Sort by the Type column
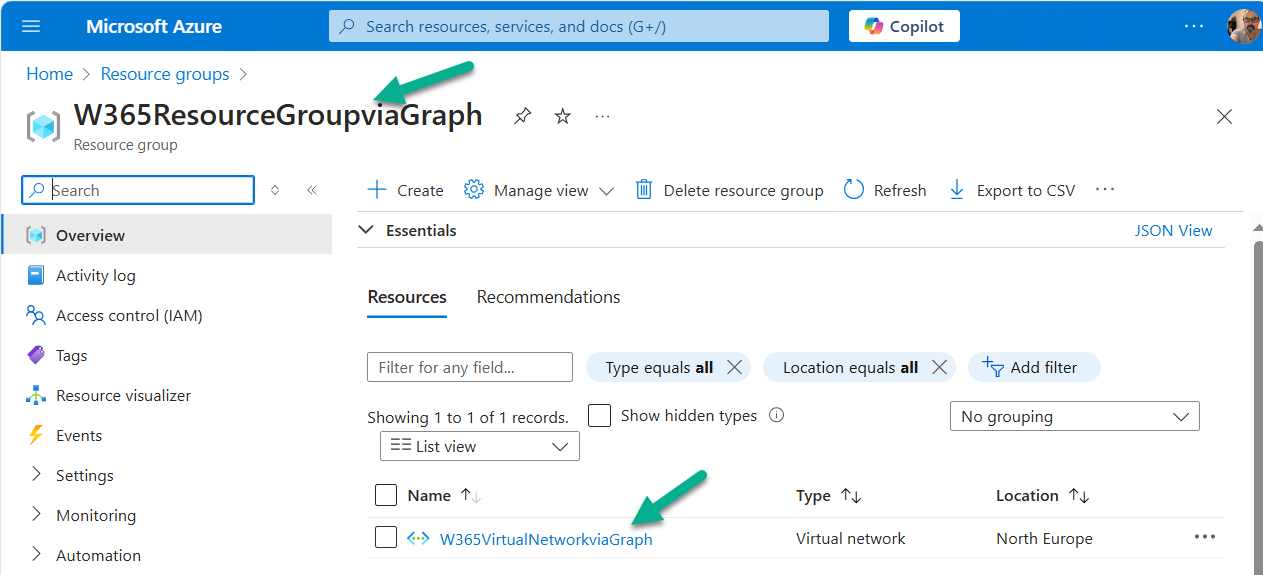Viewport: 1263px width, 575px height. (828, 495)
